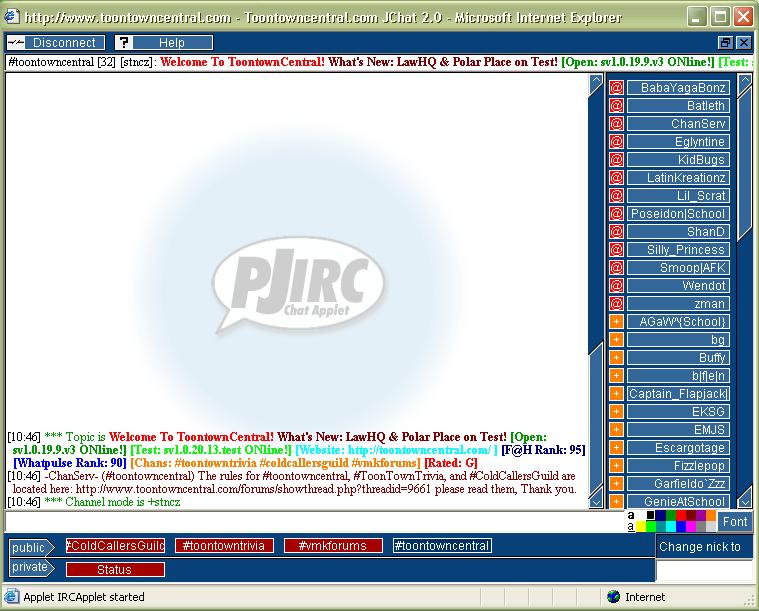
Task: Click the @ icon beside Lil_Scrat
Action: tap(616, 196)
